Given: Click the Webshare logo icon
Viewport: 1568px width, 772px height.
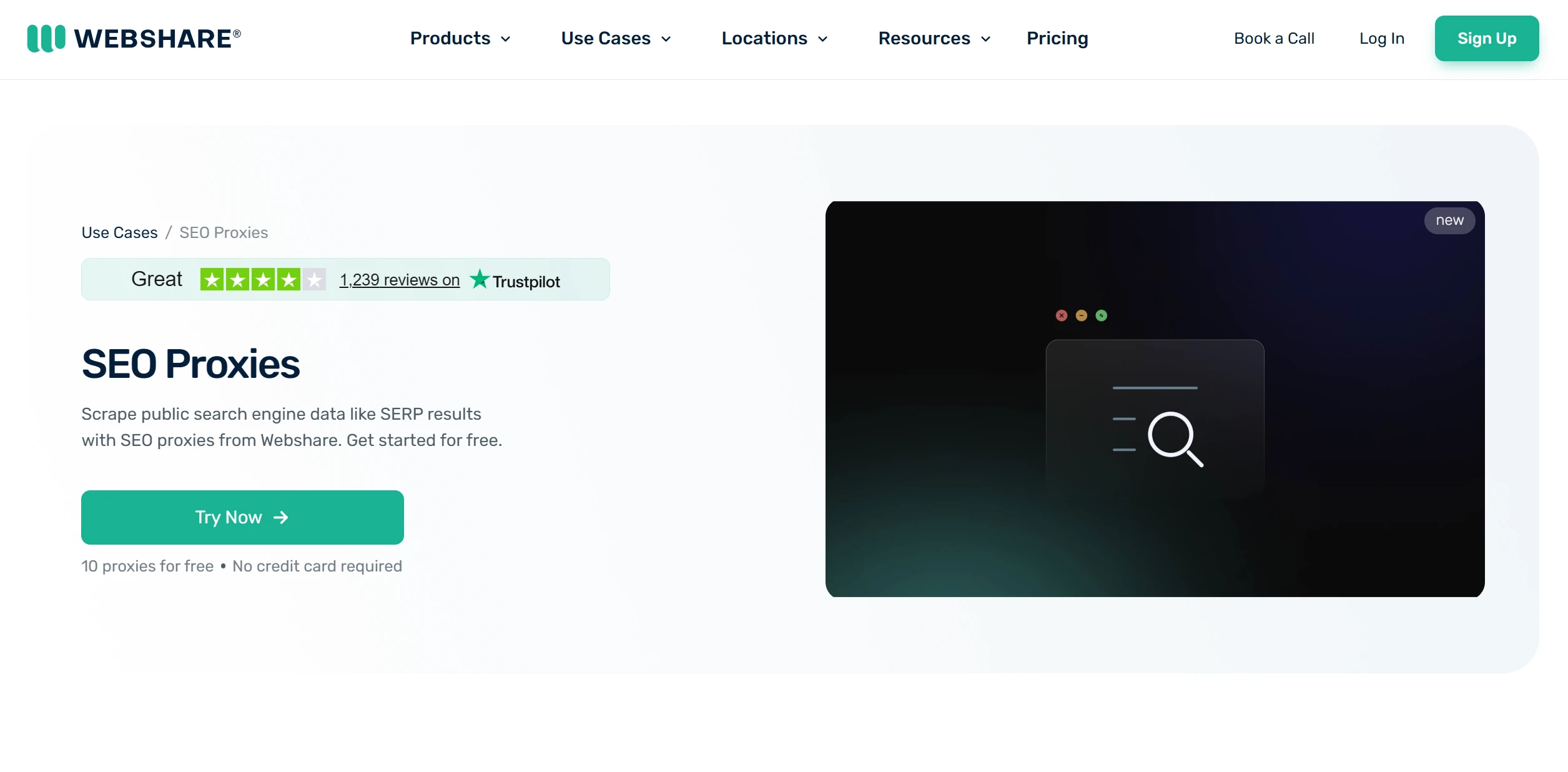Looking at the screenshot, I should (x=46, y=38).
